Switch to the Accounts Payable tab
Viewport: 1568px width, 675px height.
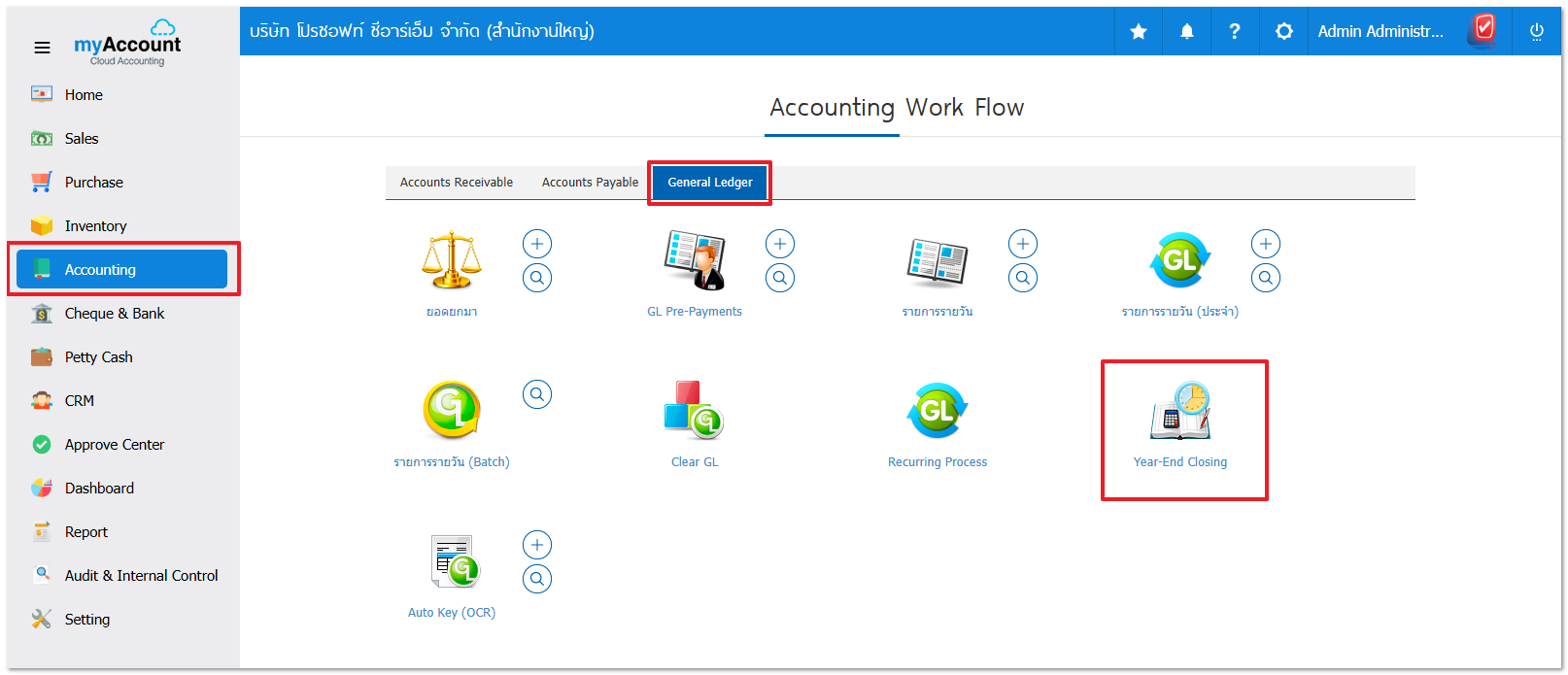tap(590, 183)
